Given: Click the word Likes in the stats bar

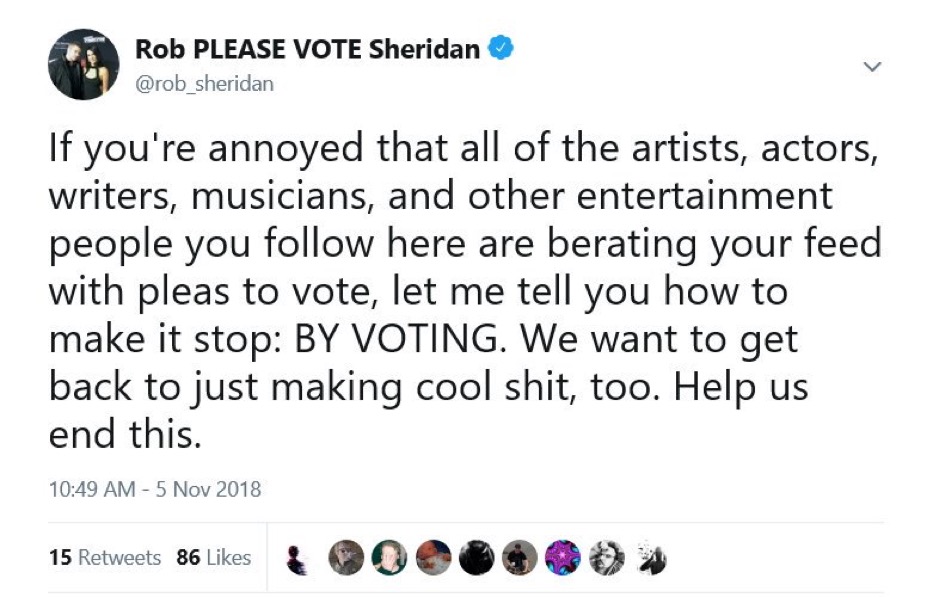Looking at the screenshot, I should (x=229, y=558).
